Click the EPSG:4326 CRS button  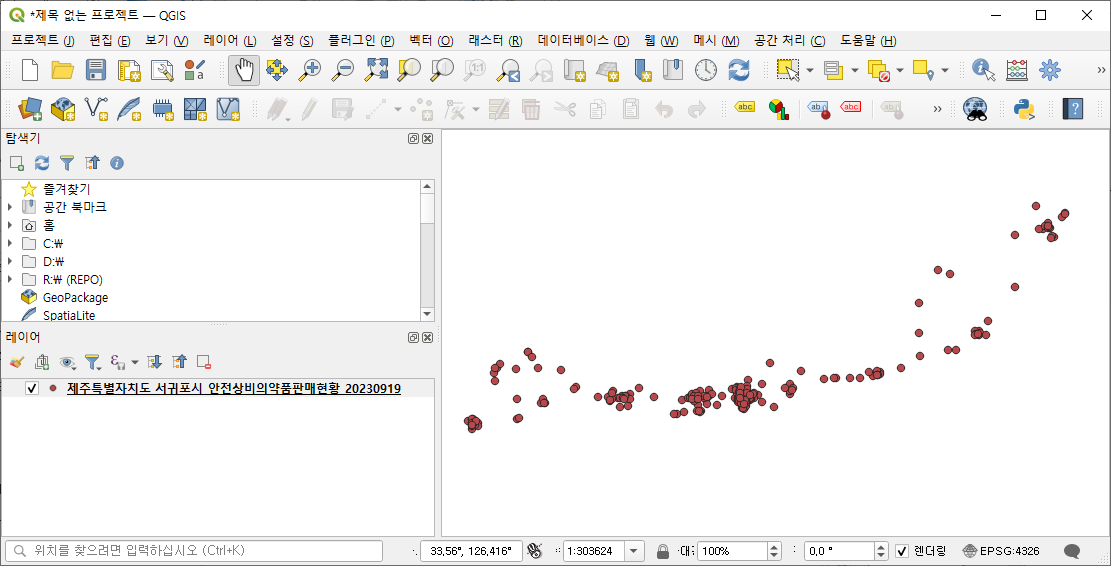pyautogui.click(x=1001, y=551)
